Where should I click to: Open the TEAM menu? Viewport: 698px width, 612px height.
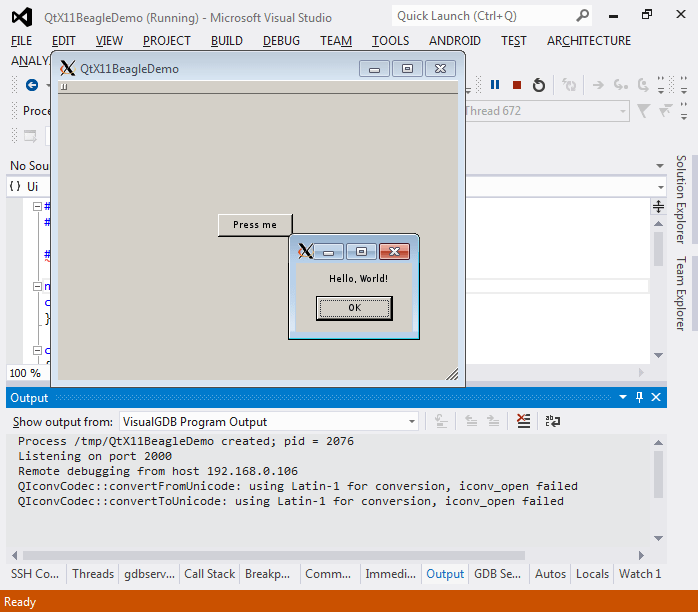click(x=336, y=41)
